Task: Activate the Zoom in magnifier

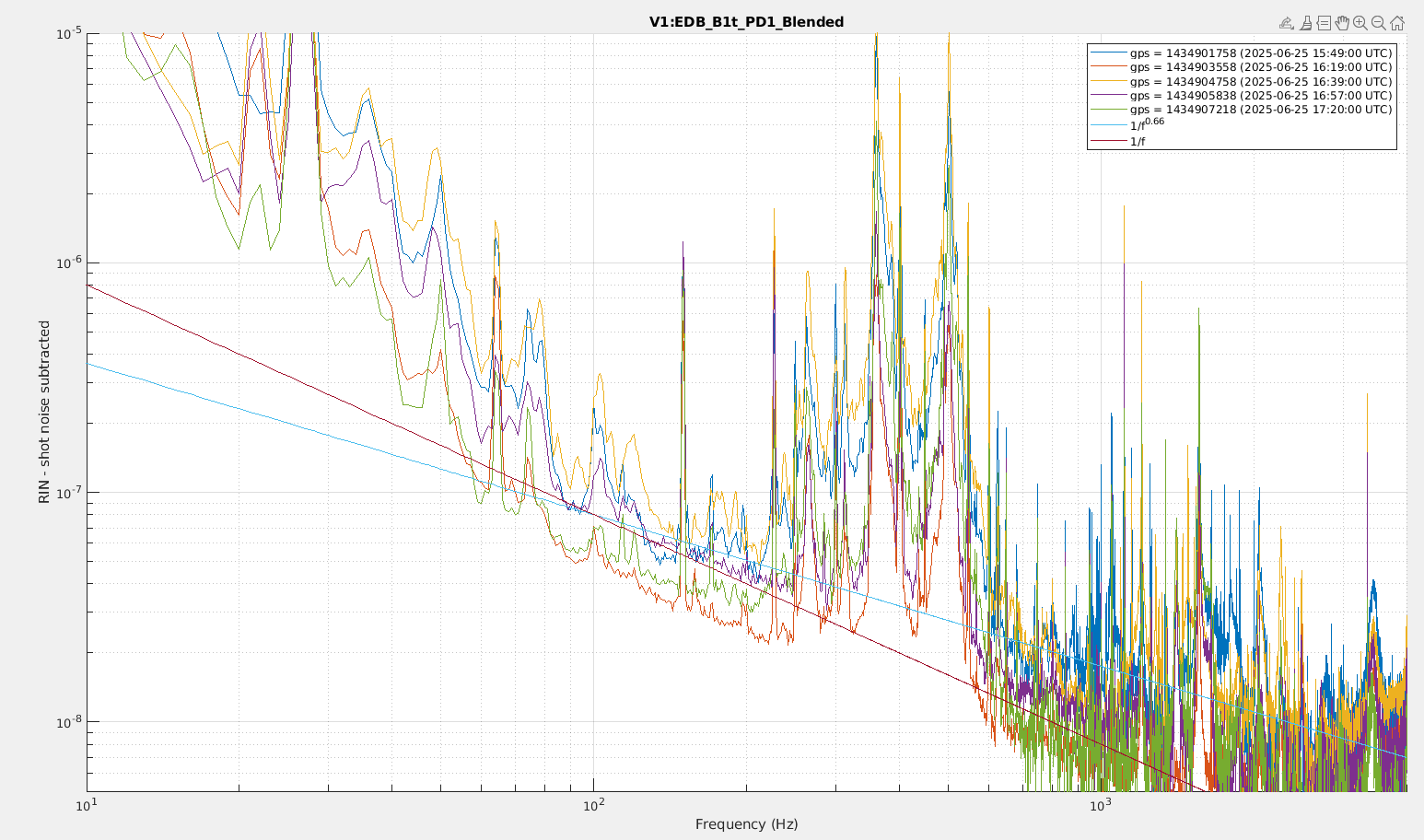Action: pos(1360,23)
